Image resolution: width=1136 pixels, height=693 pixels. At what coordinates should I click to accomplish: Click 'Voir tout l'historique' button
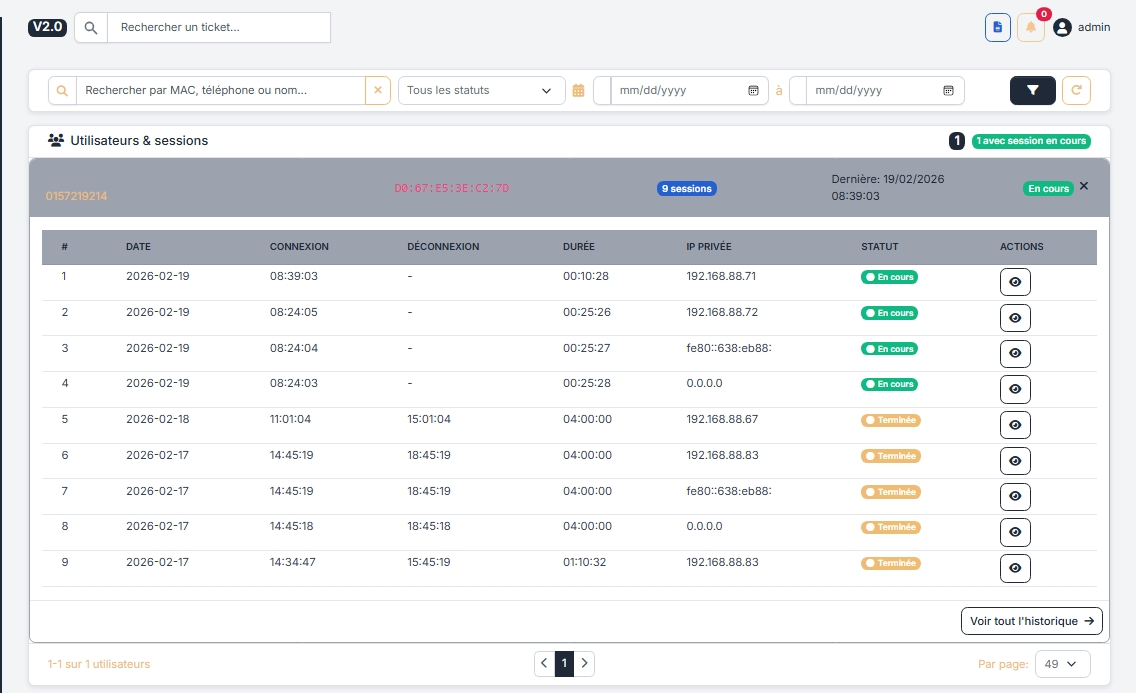tap(1031, 621)
